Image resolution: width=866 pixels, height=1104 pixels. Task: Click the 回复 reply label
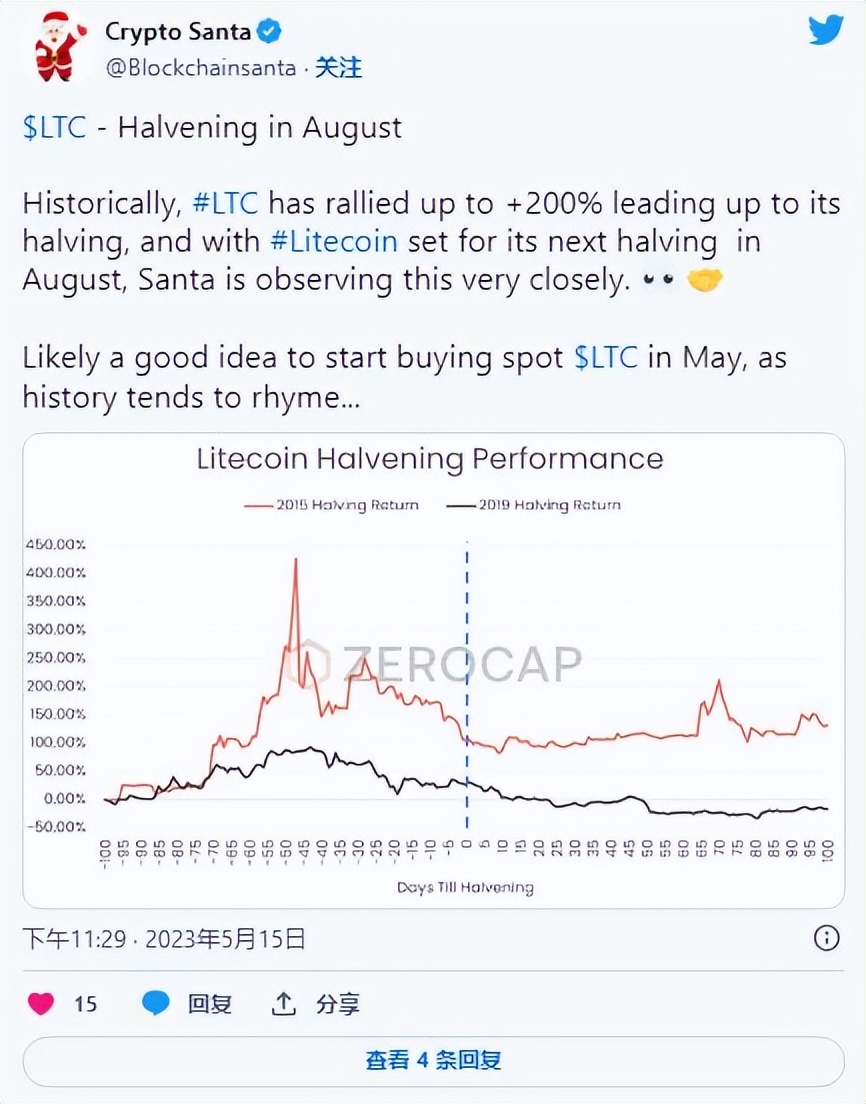210,1003
